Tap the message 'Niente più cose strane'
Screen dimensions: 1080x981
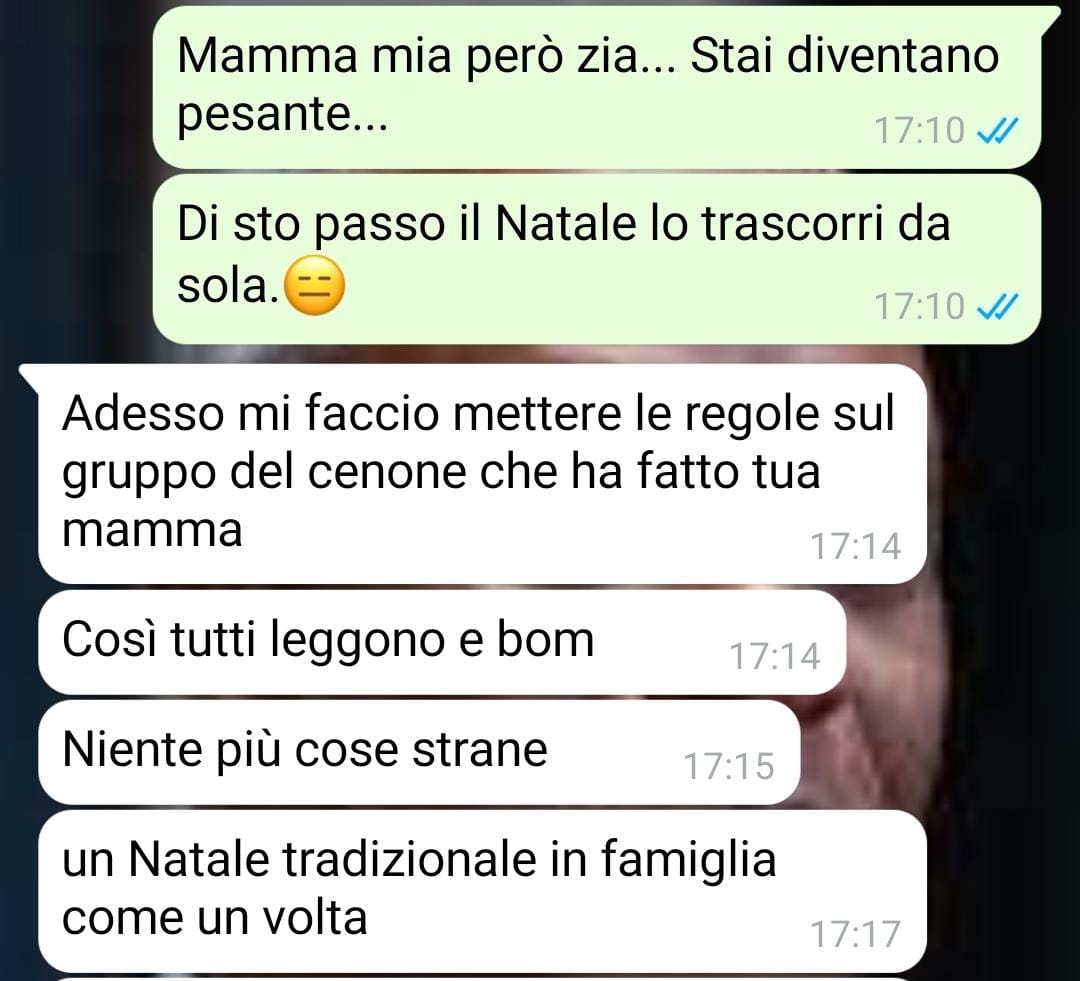[419, 752]
